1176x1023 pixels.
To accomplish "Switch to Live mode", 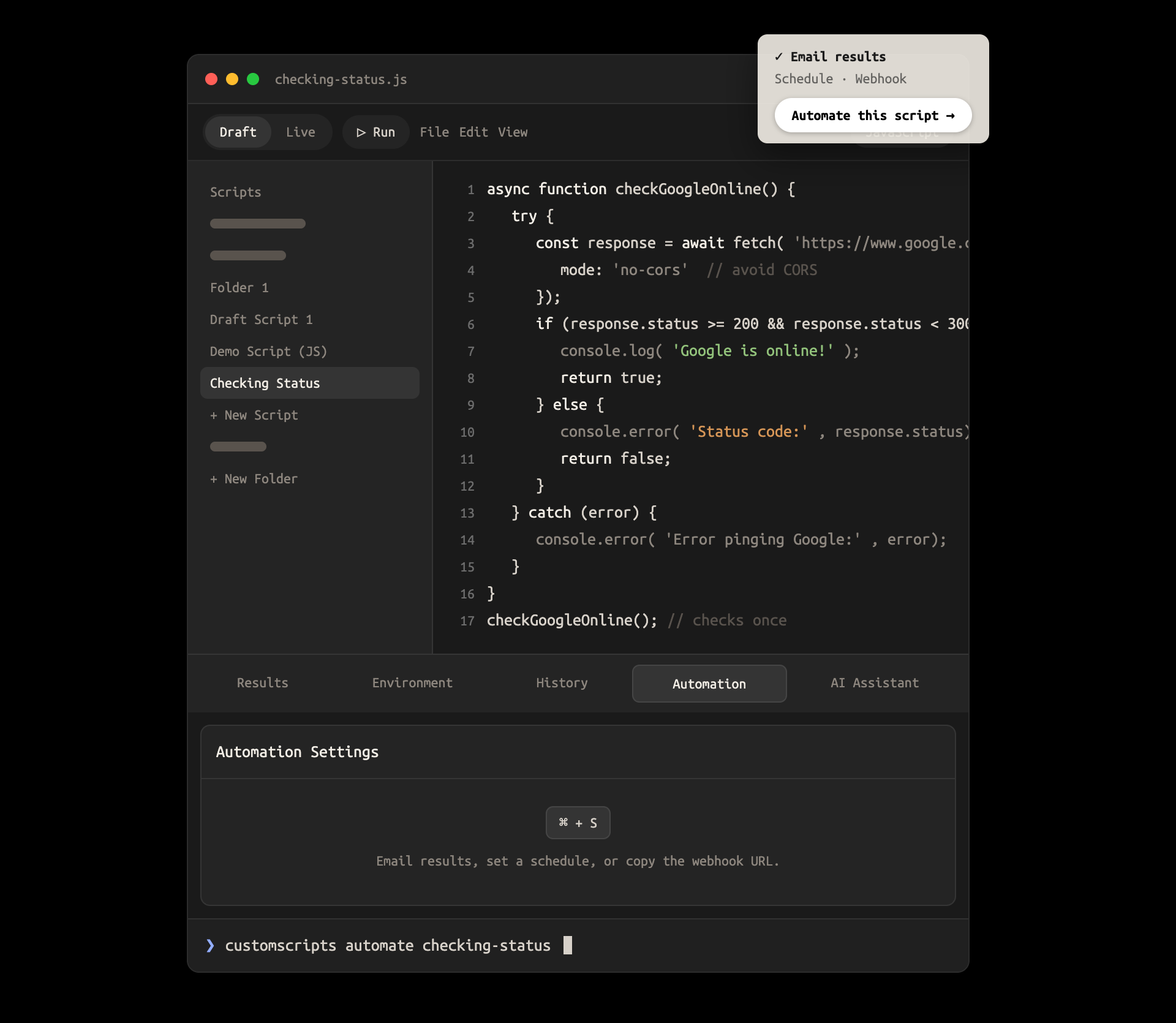I will click(x=300, y=132).
